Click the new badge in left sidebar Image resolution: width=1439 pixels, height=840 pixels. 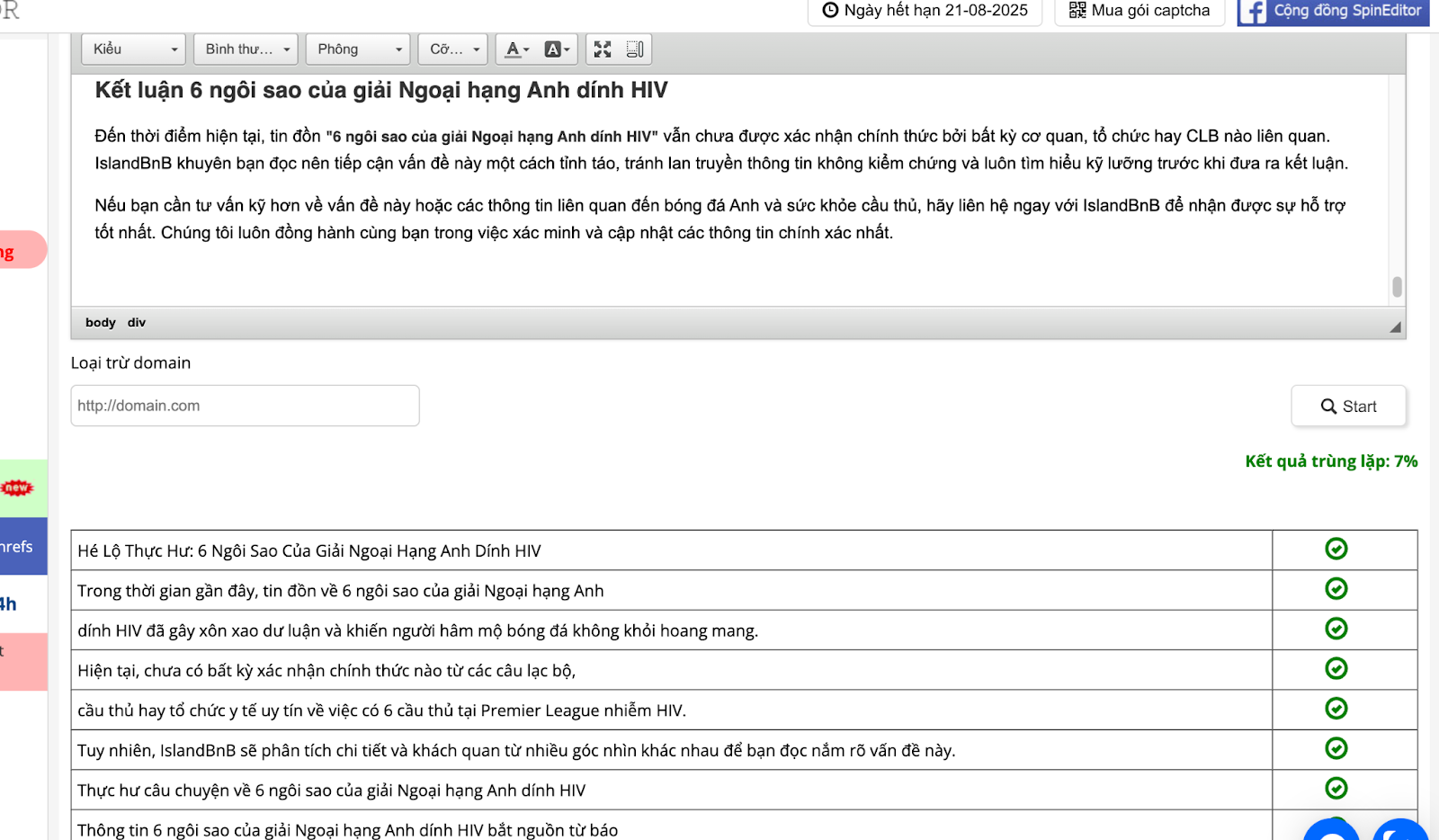16,487
